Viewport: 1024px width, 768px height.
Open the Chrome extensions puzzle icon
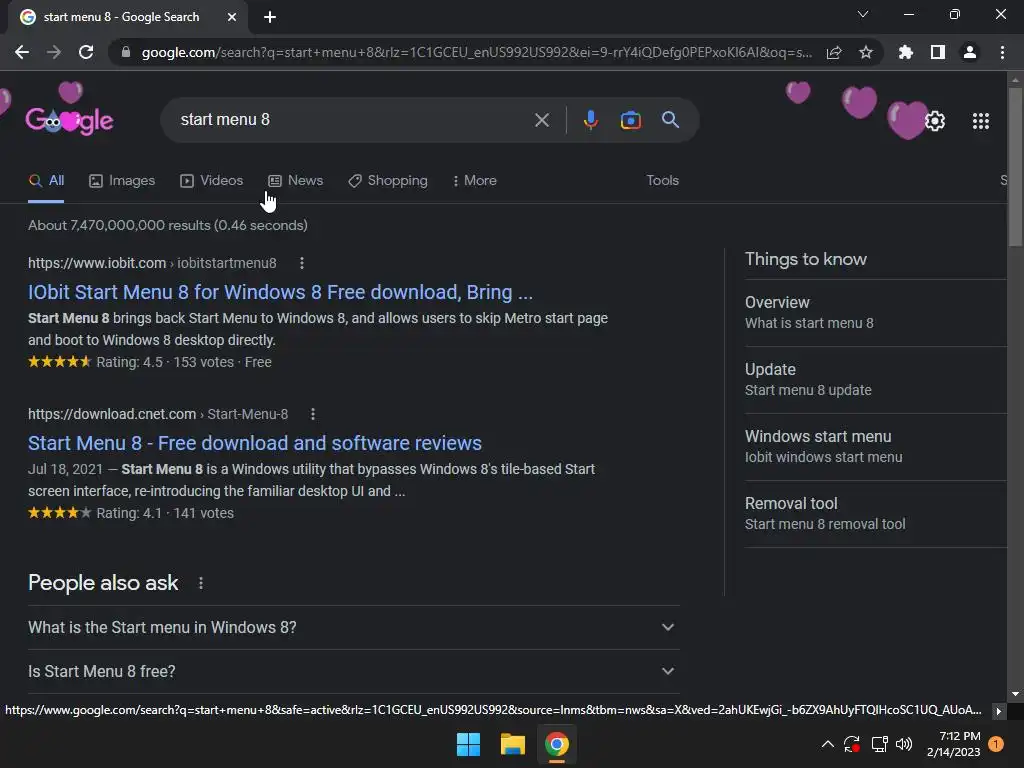(906, 52)
